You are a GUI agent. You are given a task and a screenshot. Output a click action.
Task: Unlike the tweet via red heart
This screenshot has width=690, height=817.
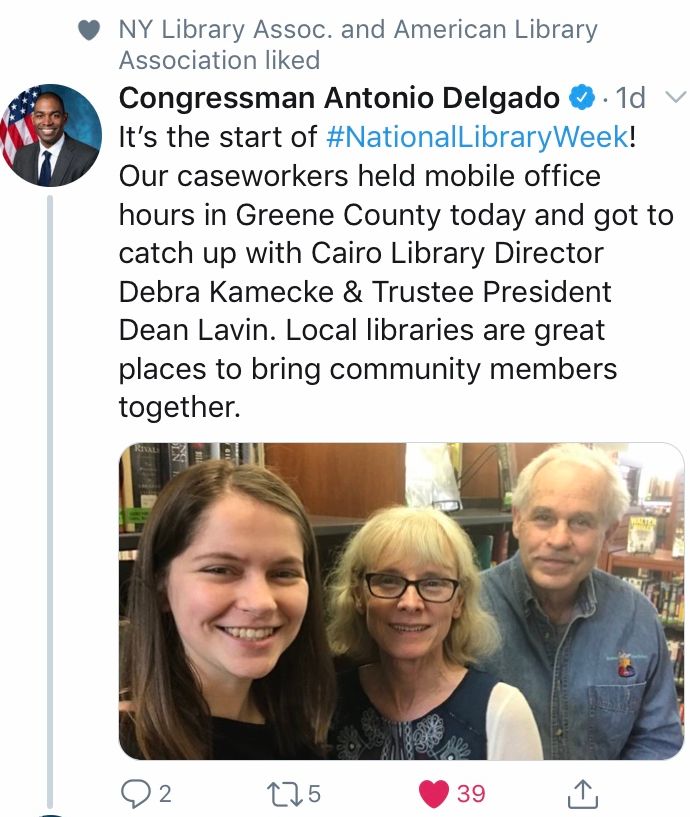click(434, 794)
